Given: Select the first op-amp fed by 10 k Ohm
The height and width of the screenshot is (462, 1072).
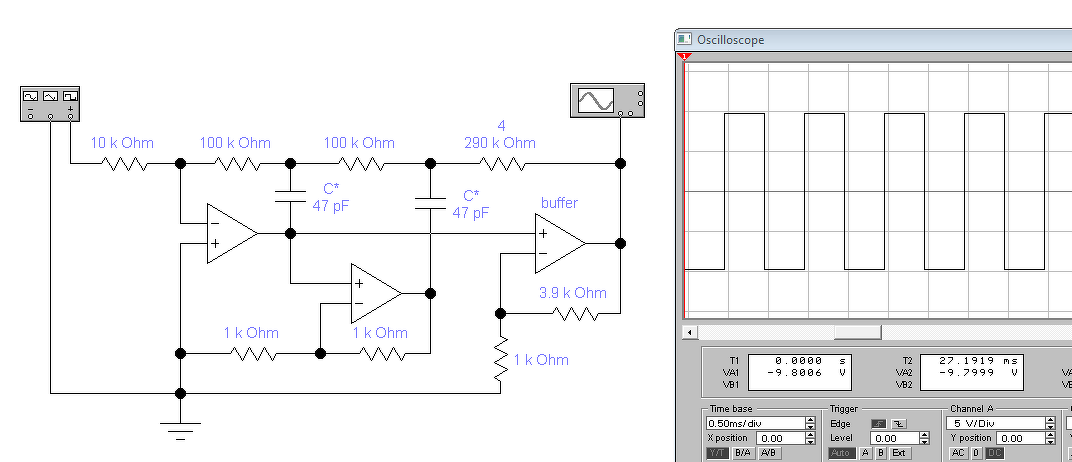Looking at the screenshot, I should click(x=232, y=233).
